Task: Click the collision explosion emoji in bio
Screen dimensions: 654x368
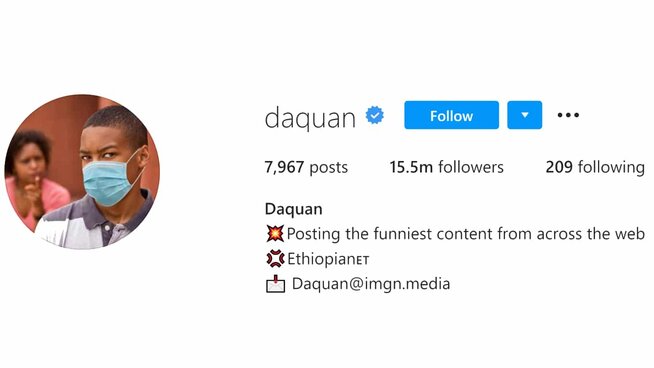Action: pos(275,234)
